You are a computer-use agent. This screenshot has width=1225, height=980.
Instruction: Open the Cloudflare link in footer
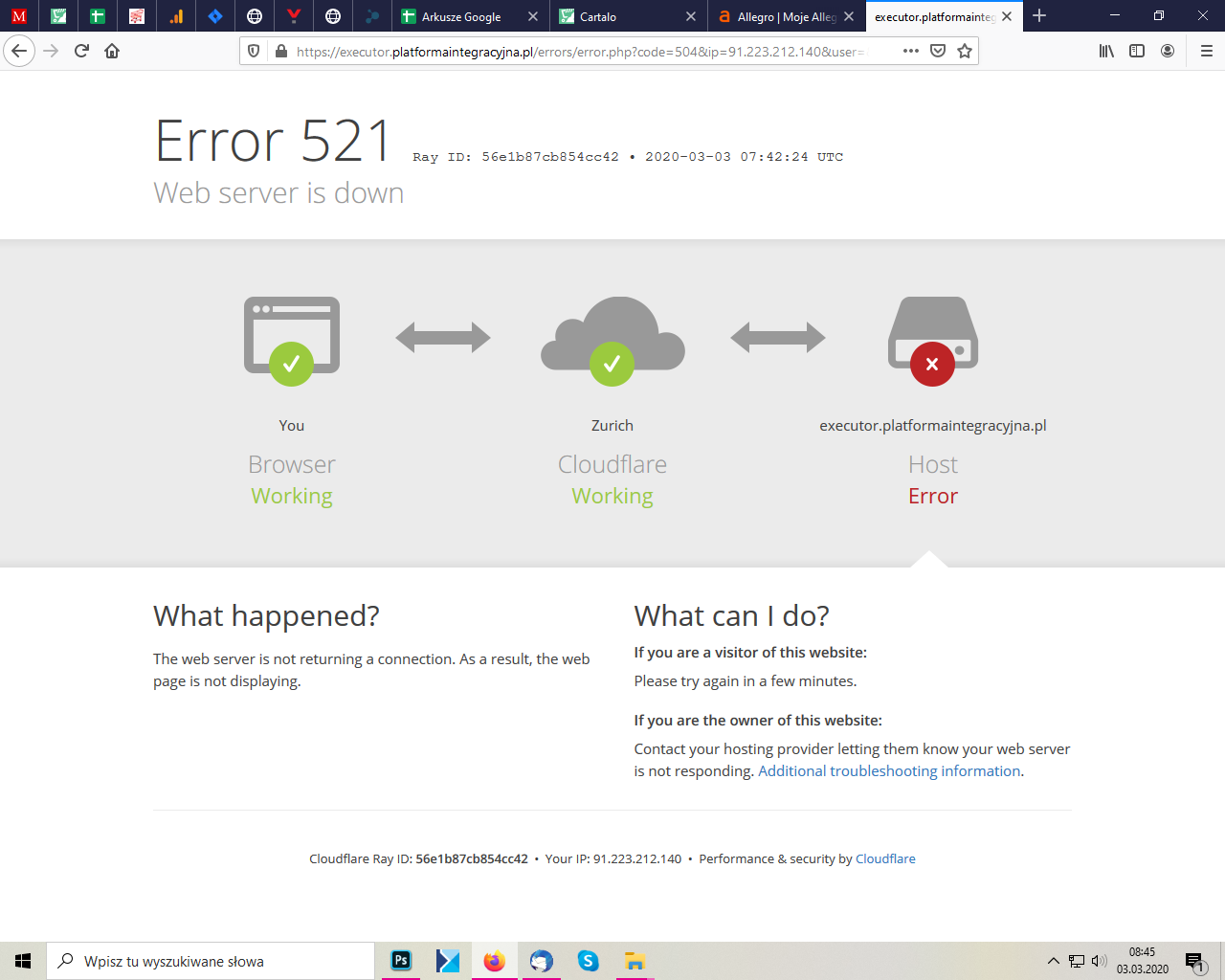point(885,859)
